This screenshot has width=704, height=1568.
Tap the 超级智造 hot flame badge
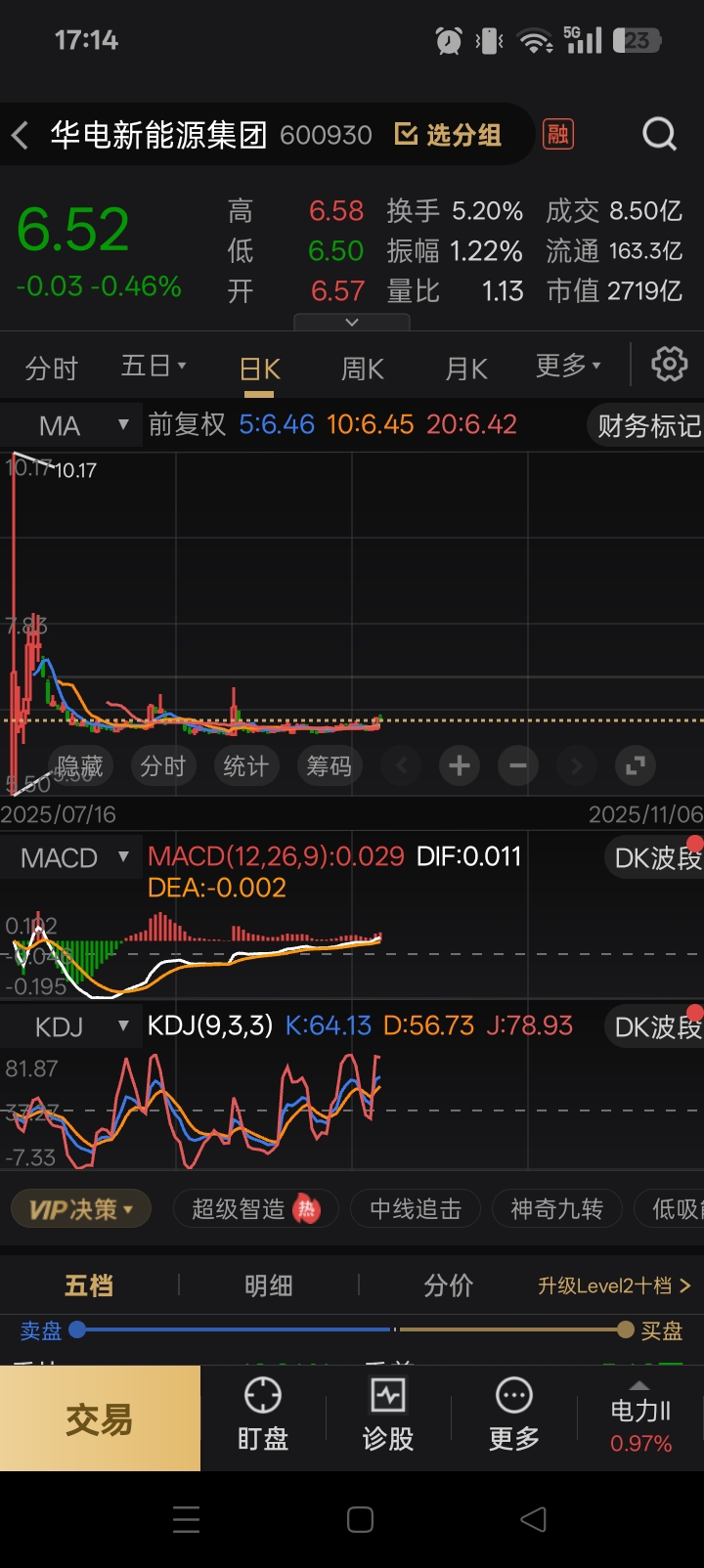click(307, 1209)
